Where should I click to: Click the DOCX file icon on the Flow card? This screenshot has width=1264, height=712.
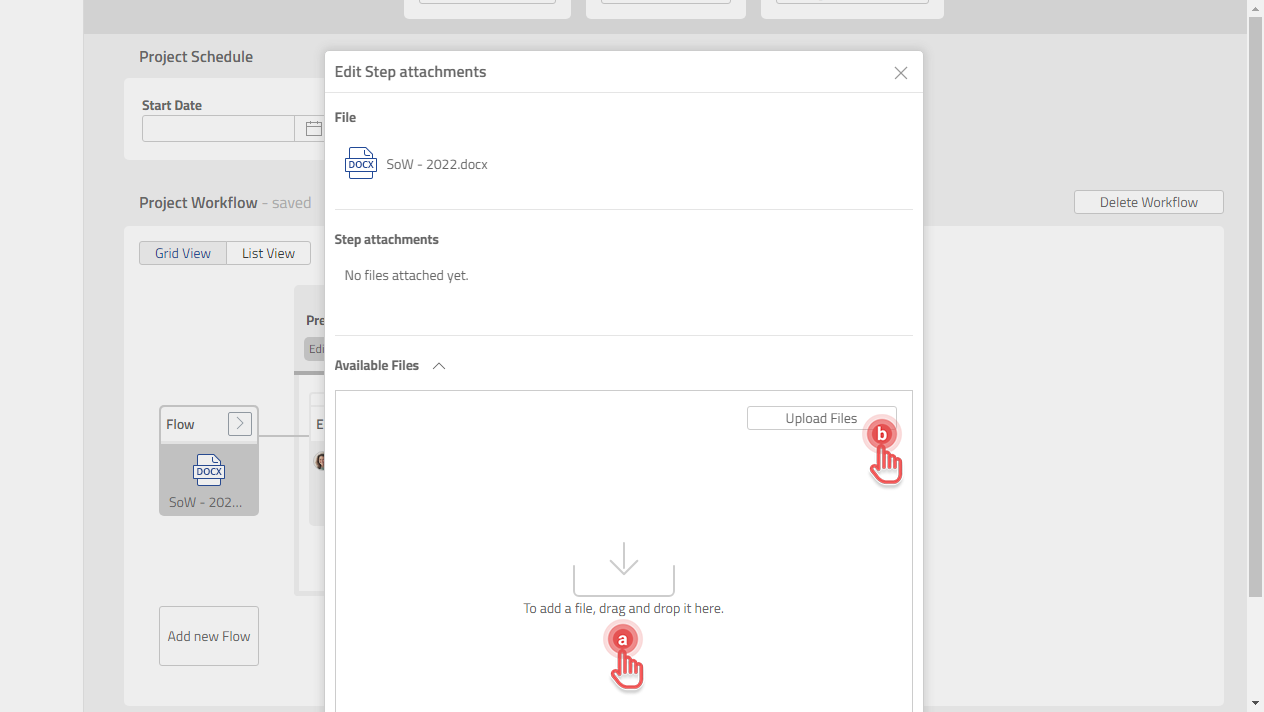coord(208,470)
